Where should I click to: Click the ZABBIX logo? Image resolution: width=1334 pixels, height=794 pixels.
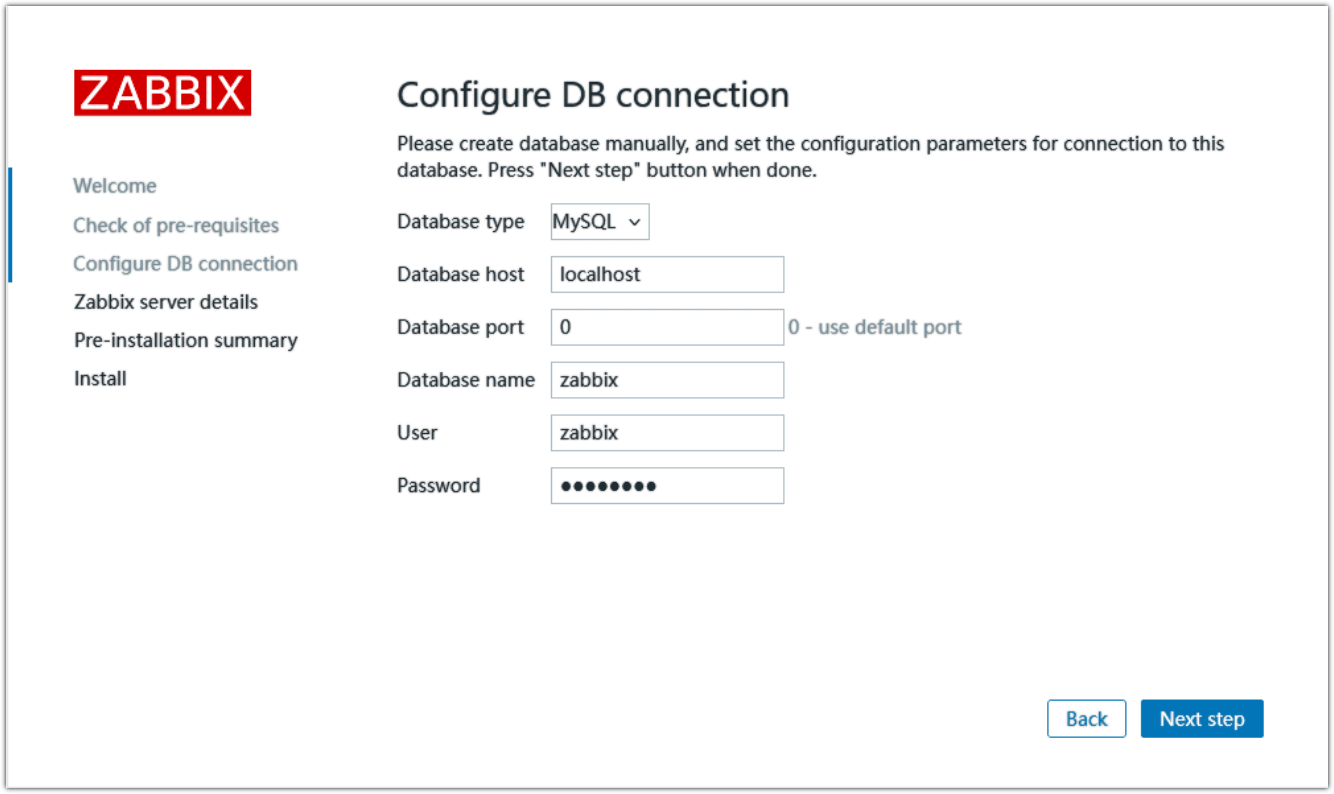point(162,93)
